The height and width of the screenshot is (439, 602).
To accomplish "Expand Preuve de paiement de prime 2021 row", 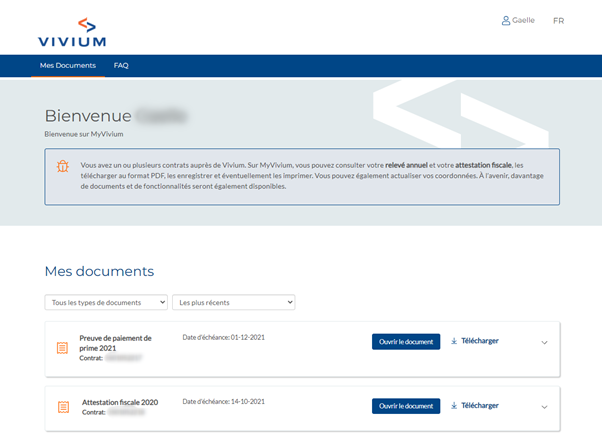I will [544, 343].
